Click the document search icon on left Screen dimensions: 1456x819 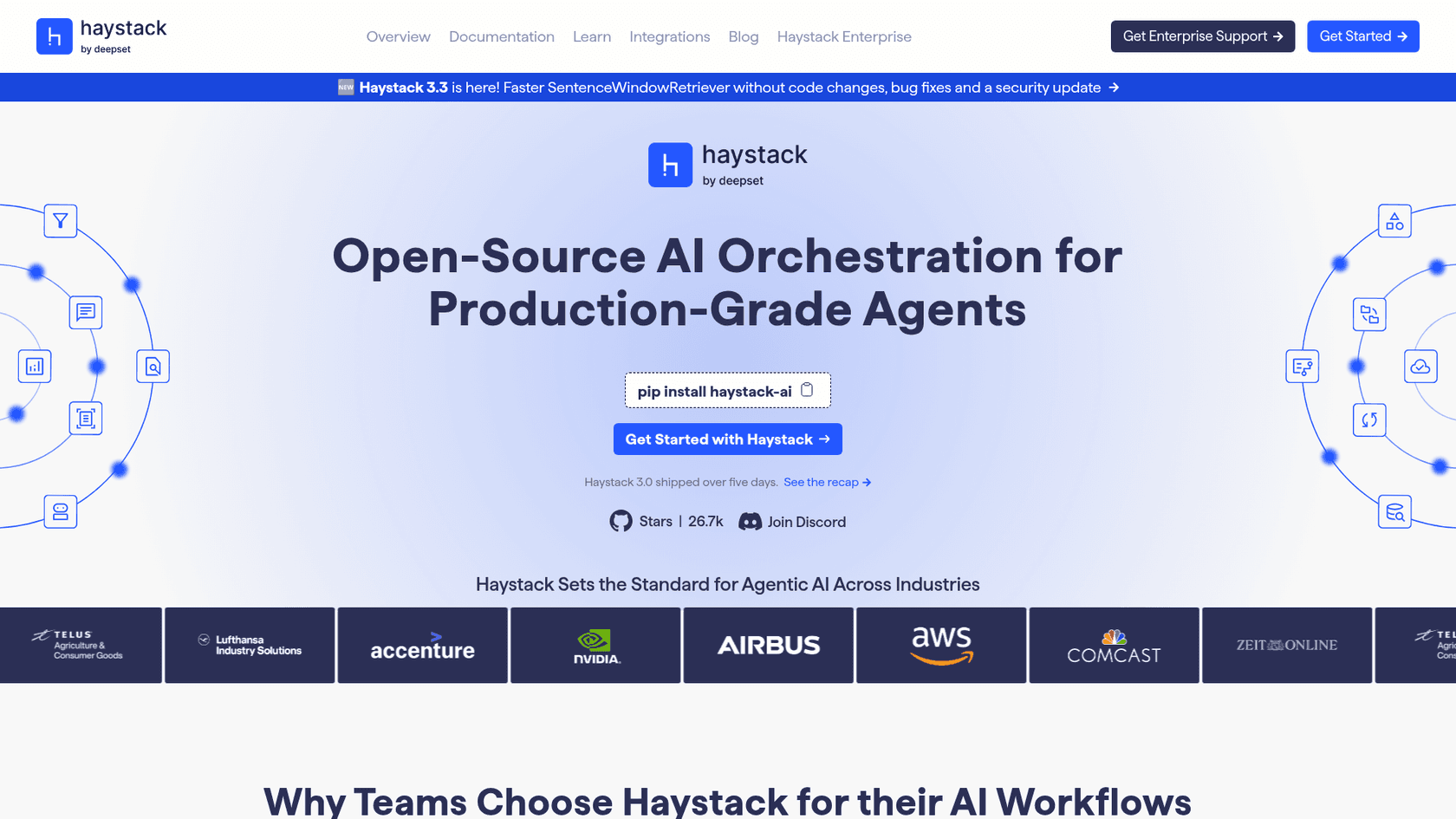coord(153,367)
